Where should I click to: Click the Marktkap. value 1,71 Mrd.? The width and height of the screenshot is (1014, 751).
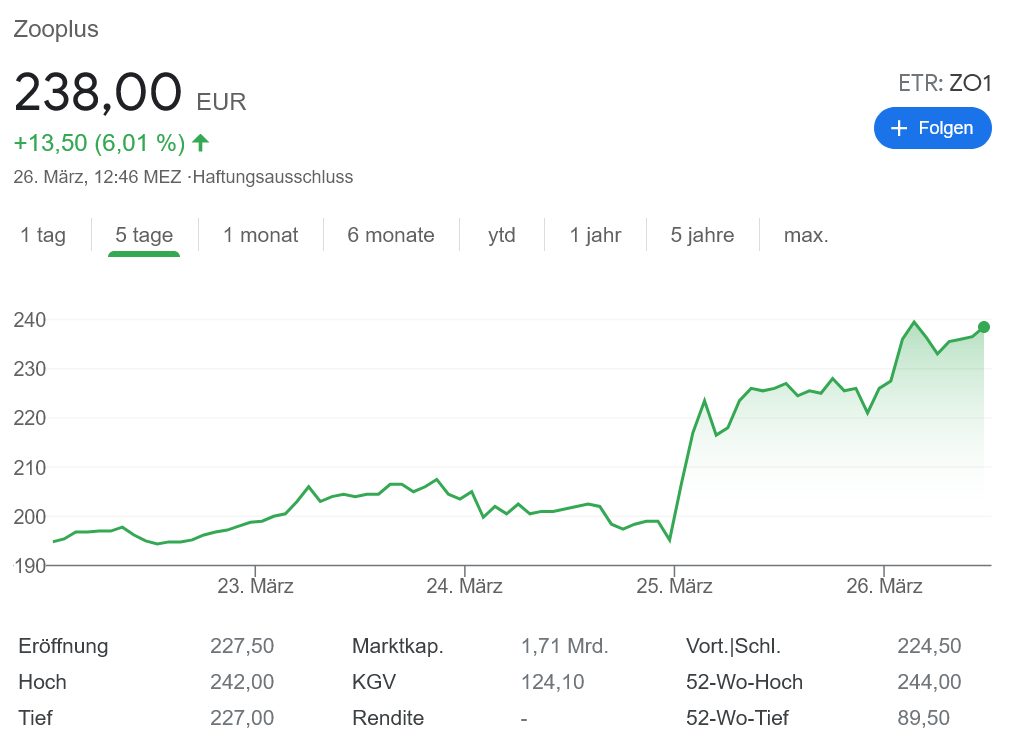tap(564, 646)
